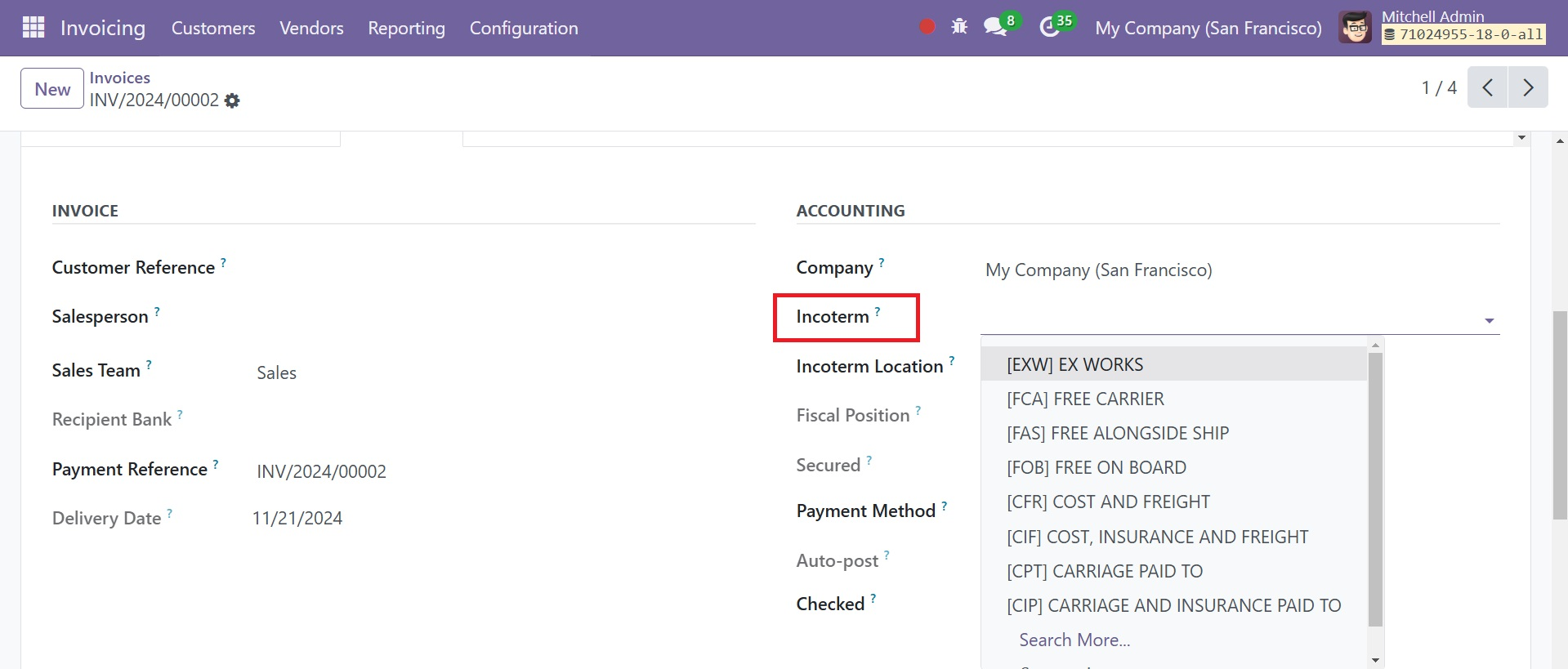Click the INV/2024/00002 breadcrumb title
Viewport: 1568px width, 669px height.
tap(154, 100)
